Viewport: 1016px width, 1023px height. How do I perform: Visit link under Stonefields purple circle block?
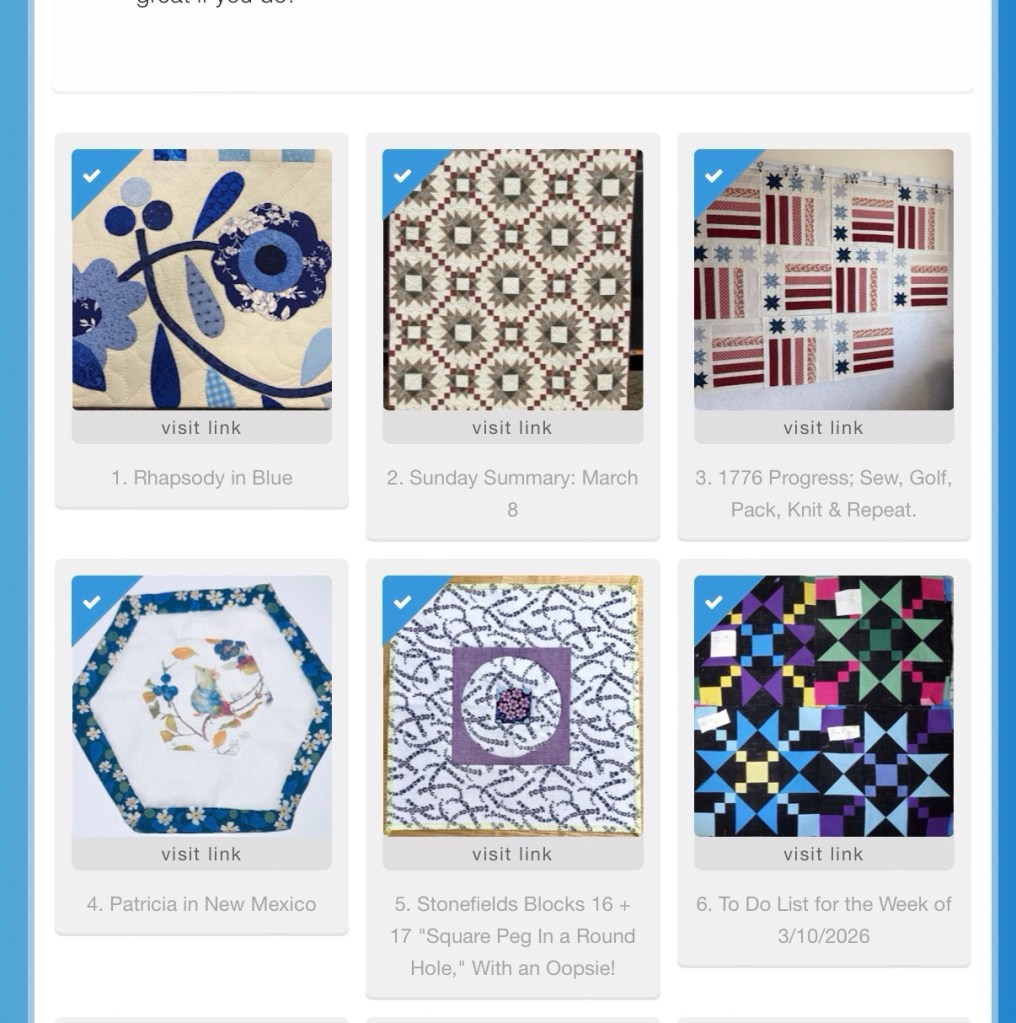[512, 853]
